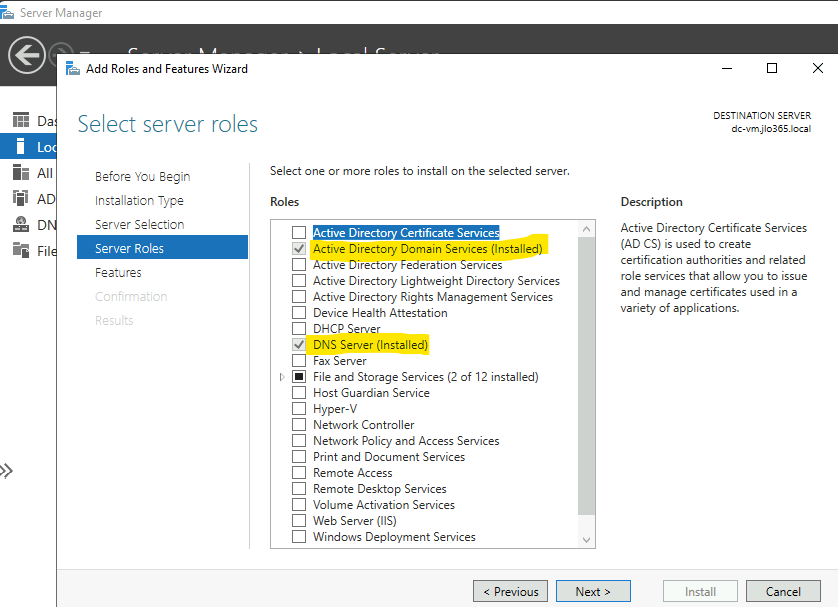Check Active Directory Certificate Services checkbox
The image size is (838, 607).
(299, 232)
